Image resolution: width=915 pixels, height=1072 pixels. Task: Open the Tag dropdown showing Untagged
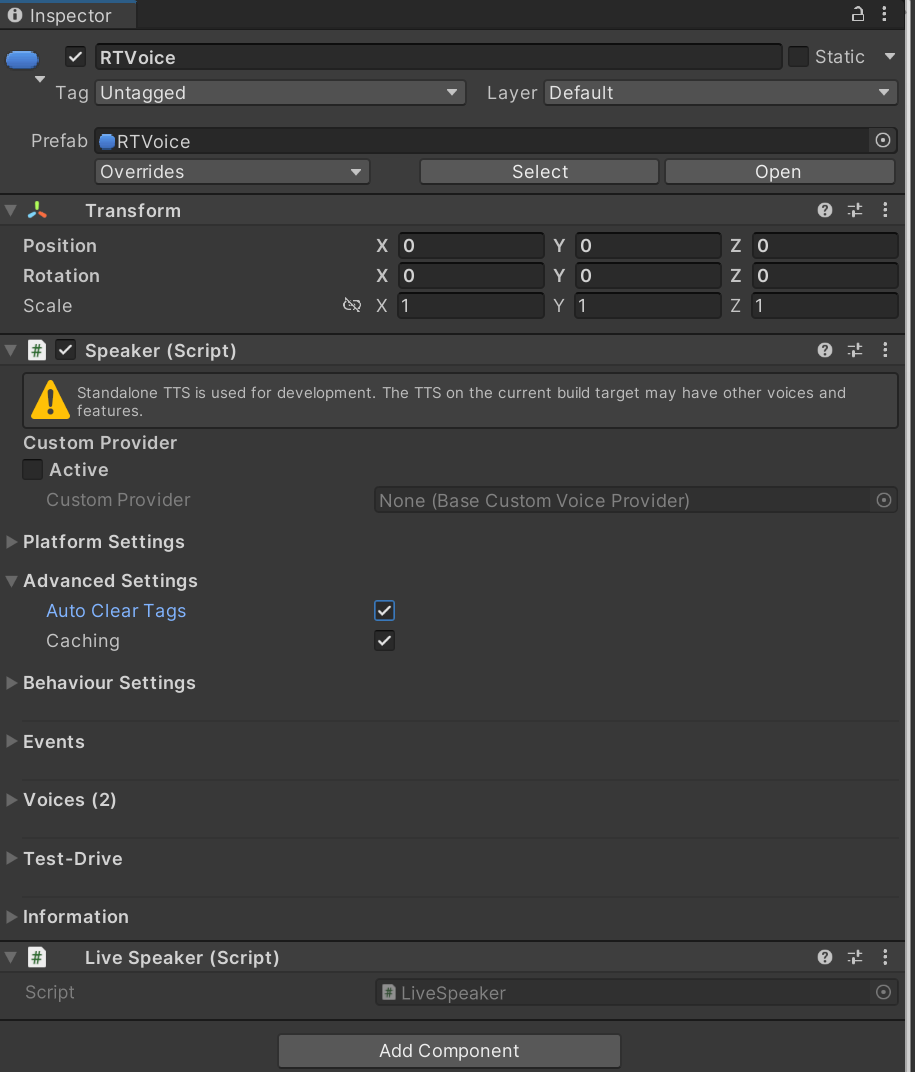click(280, 92)
